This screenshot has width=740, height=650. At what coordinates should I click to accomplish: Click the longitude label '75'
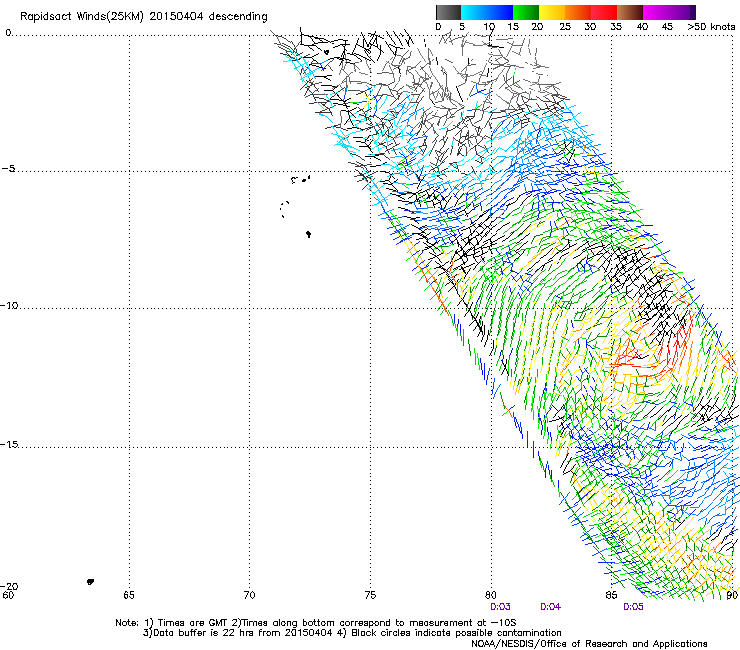point(370,595)
